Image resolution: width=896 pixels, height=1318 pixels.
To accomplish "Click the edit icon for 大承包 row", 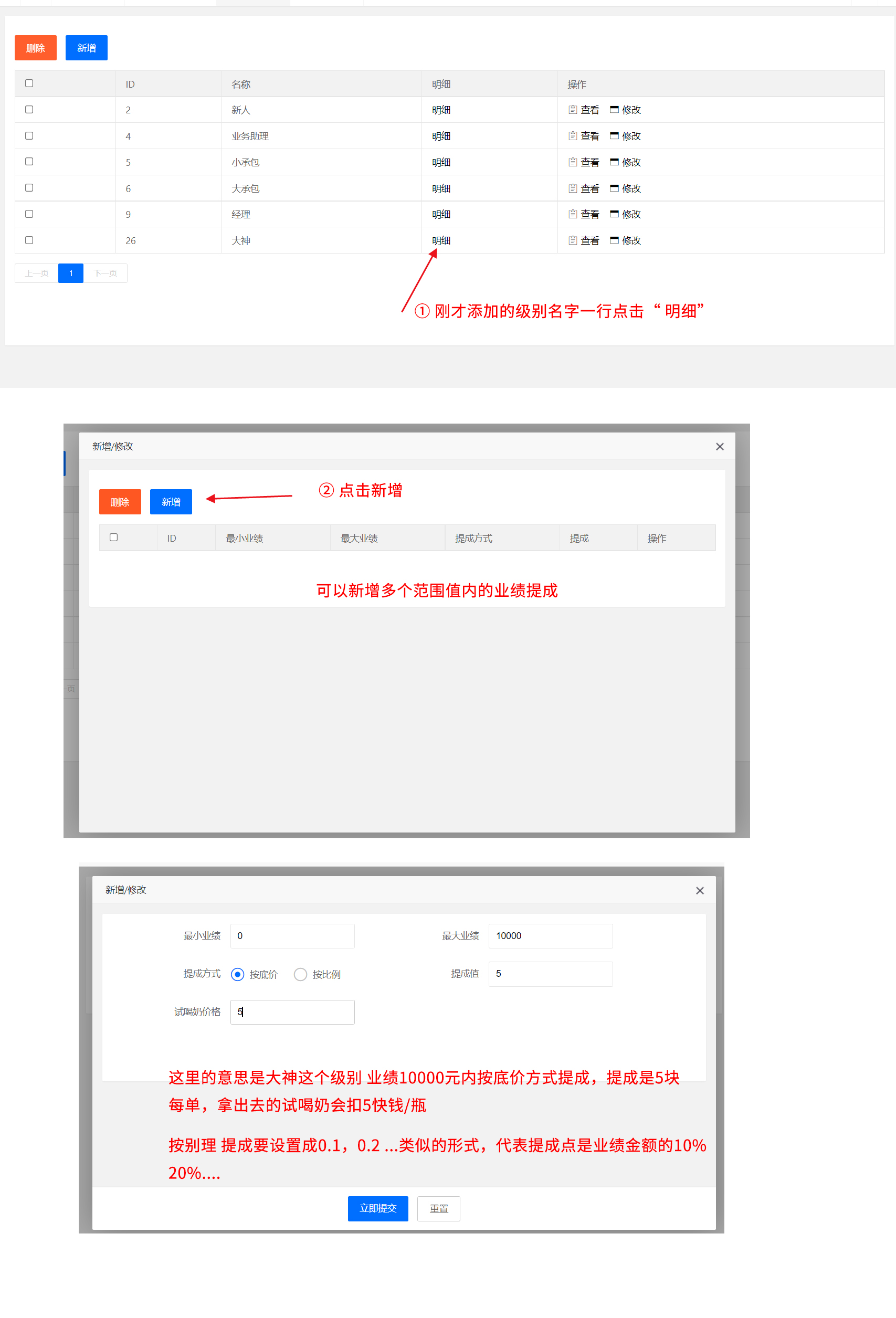I will tap(614, 188).
